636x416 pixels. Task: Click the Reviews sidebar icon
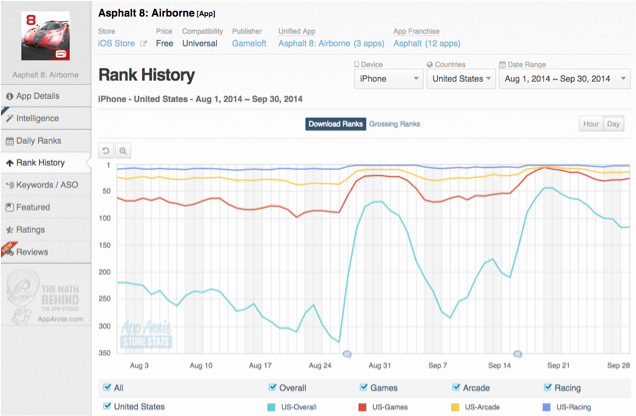click(10, 252)
